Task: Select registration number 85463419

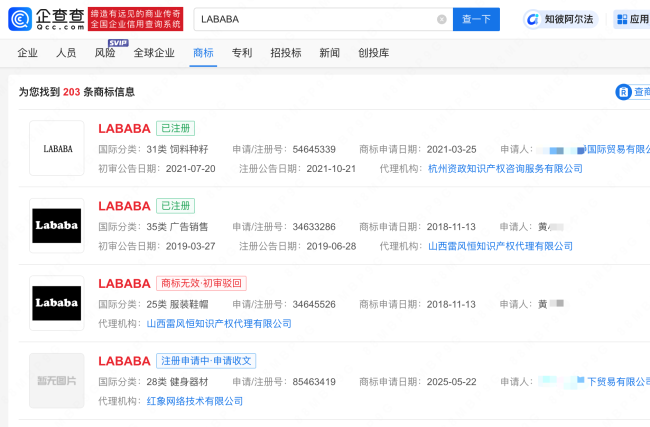Action: pos(314,382)
